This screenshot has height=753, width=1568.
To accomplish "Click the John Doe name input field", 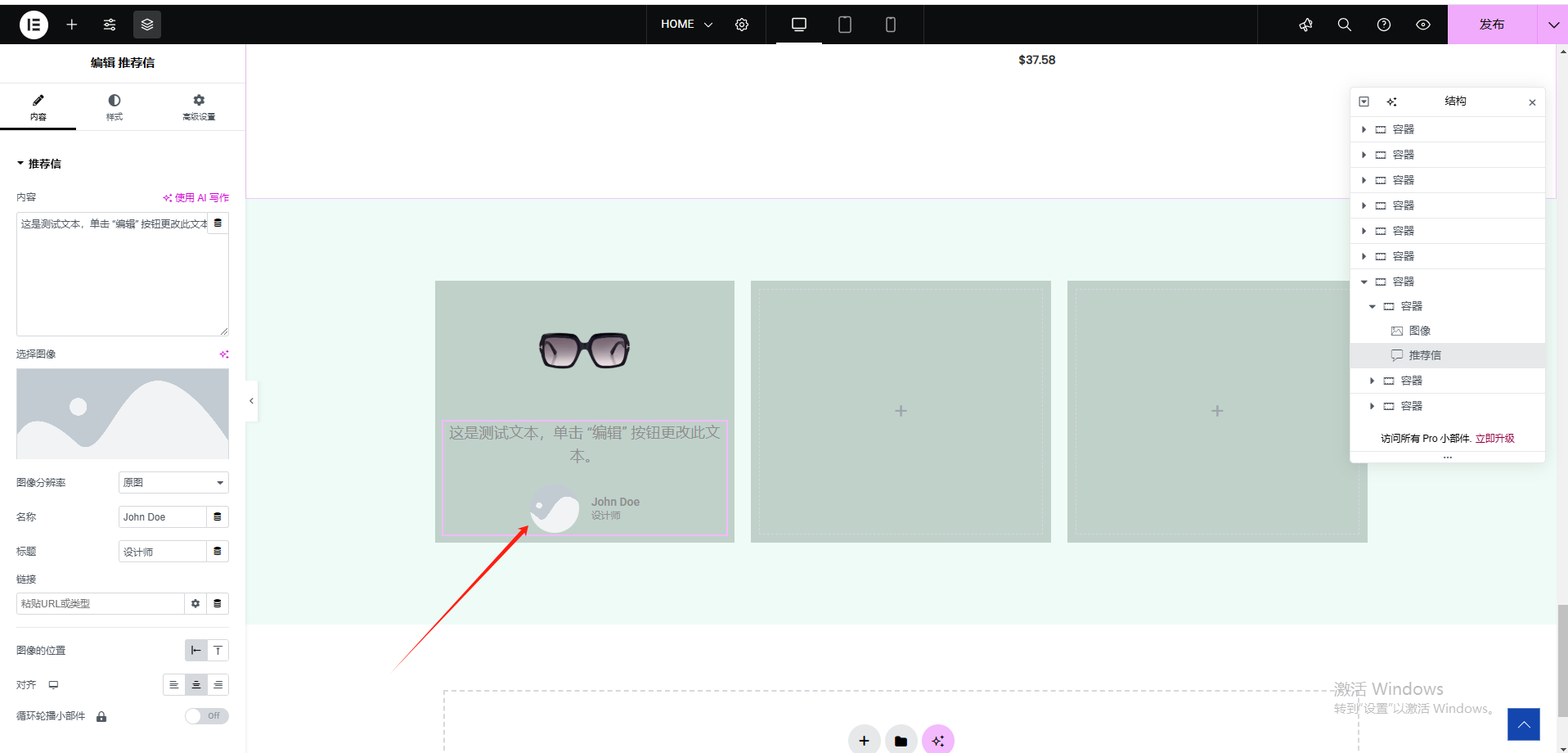I will [x=162, y=517].
